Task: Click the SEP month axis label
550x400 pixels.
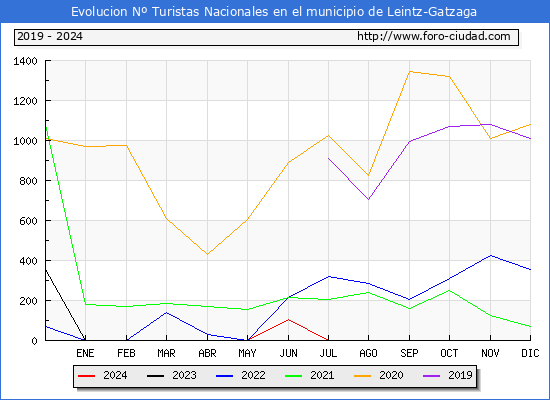Action: pos(409,353)
